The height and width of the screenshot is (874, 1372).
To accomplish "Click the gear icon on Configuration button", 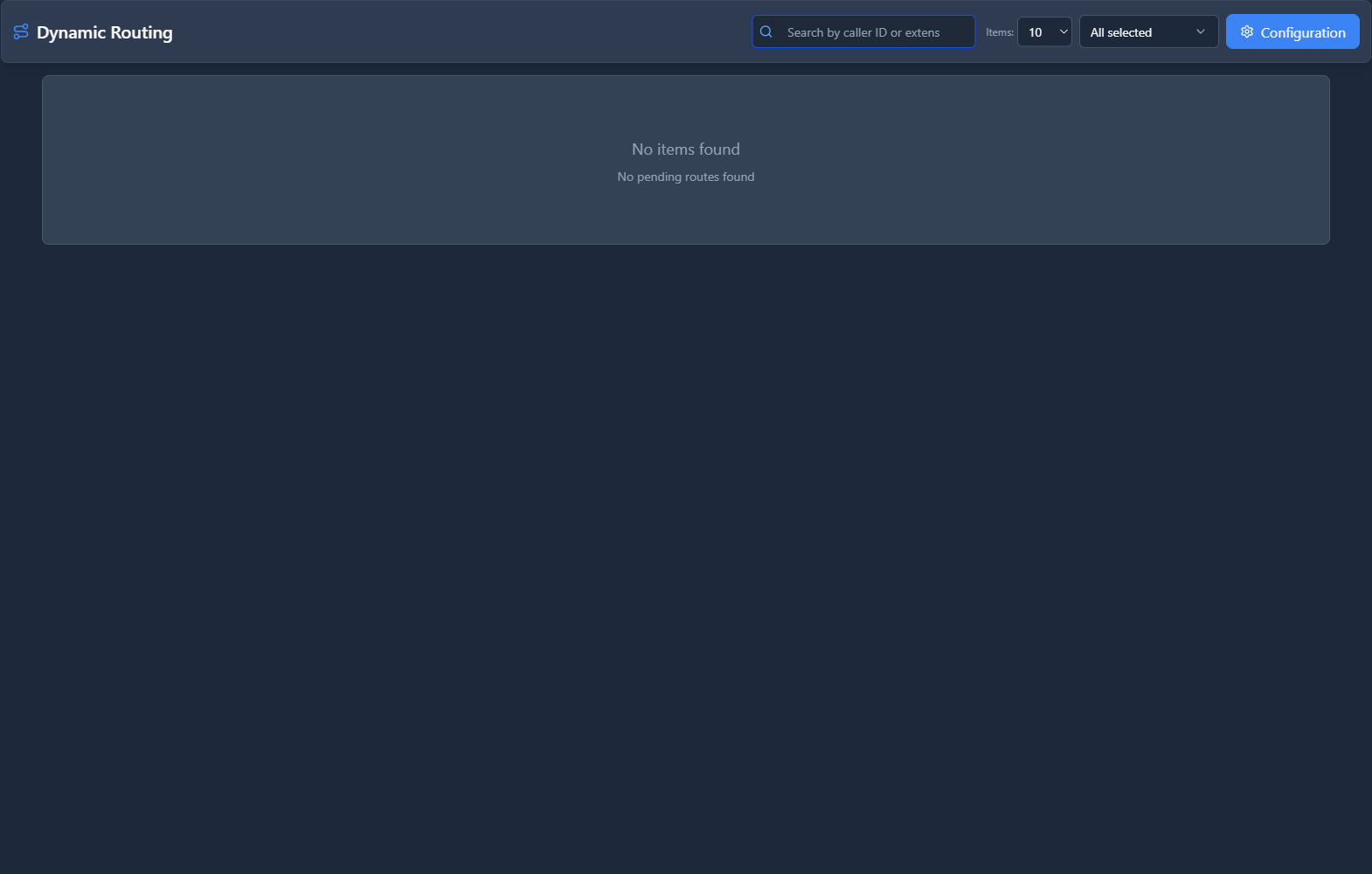I will point(1247,32).
